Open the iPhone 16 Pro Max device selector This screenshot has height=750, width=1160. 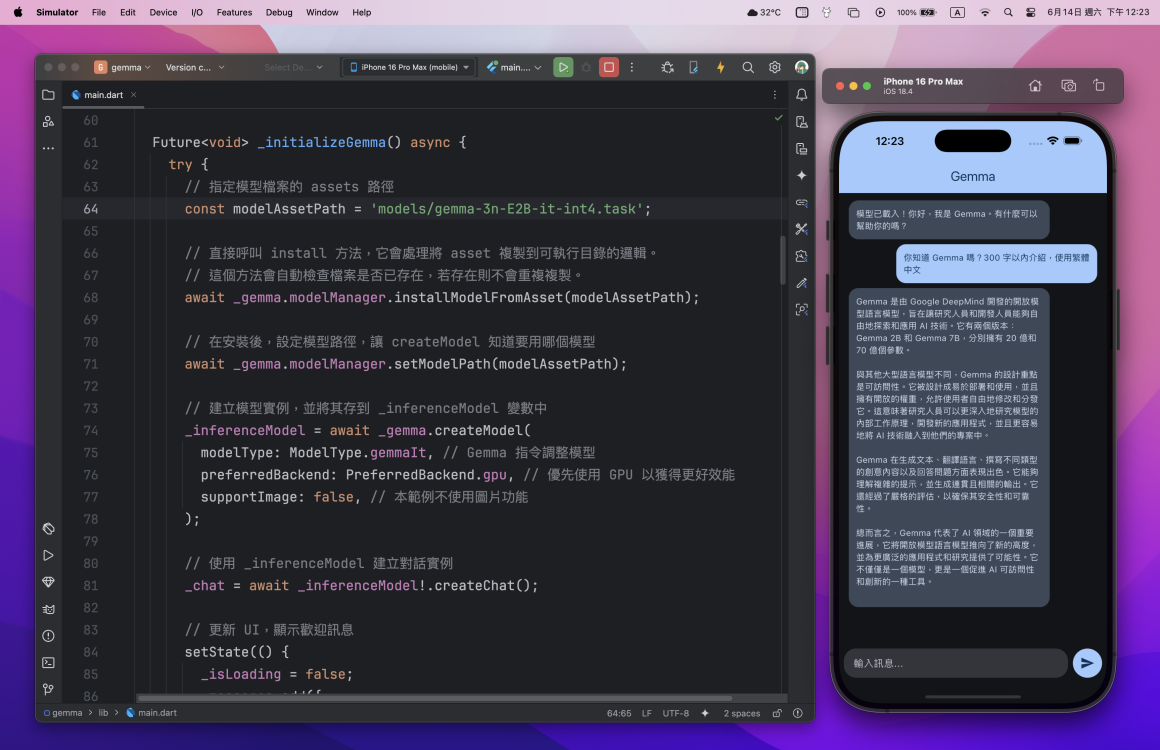[x=409, y=67]
